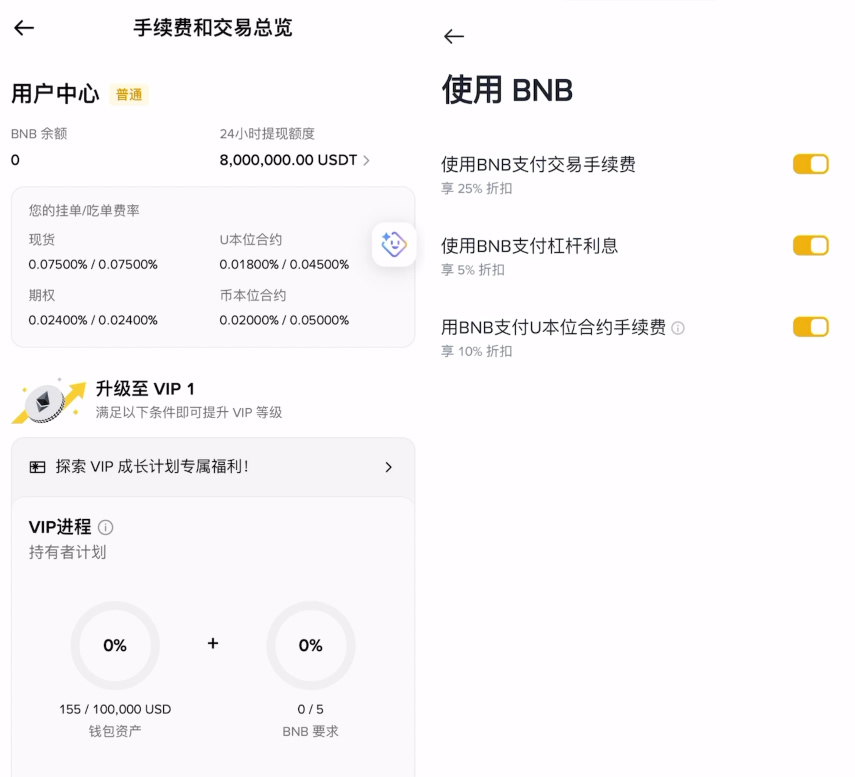Click the 您的挂单/吃单费率 label
Screen dimensions: 855x777
[84, 210]
